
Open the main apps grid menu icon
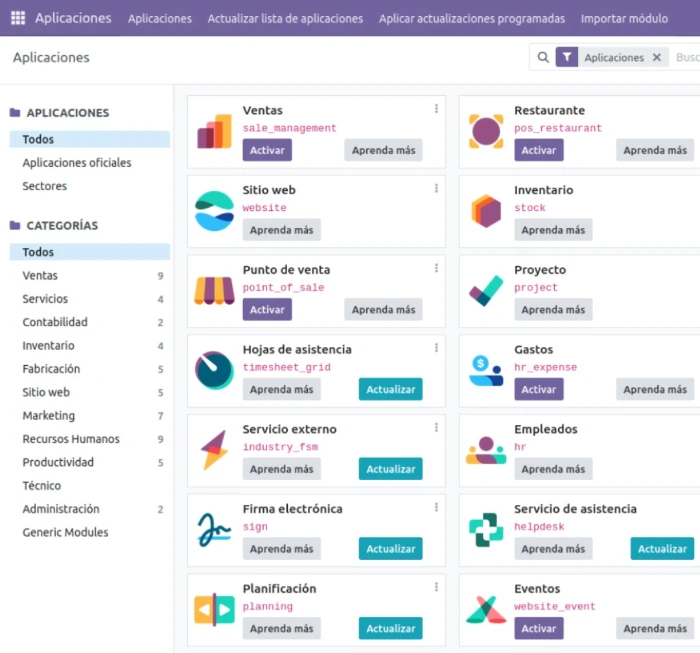point(17,18)
